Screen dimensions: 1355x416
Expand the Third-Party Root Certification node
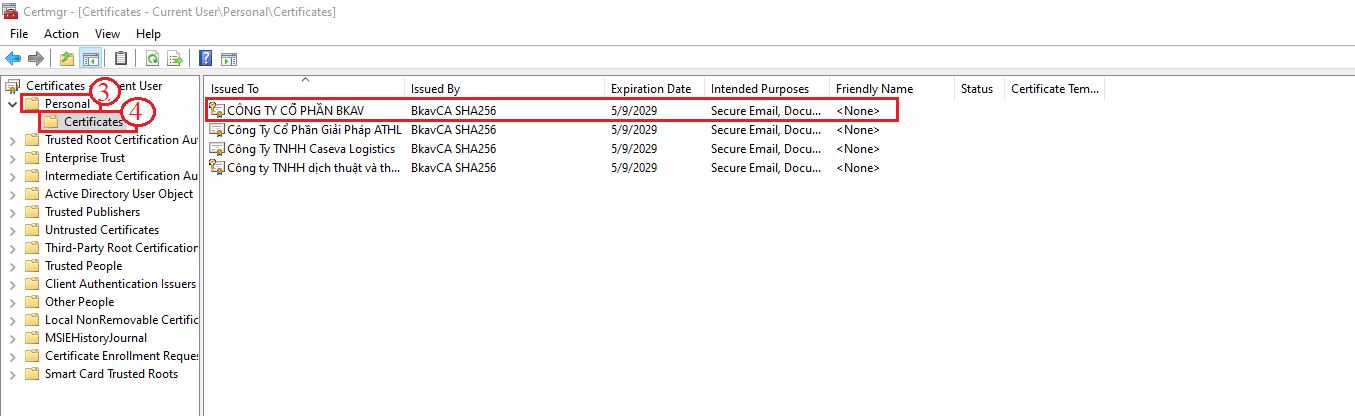tap(12, 248)
